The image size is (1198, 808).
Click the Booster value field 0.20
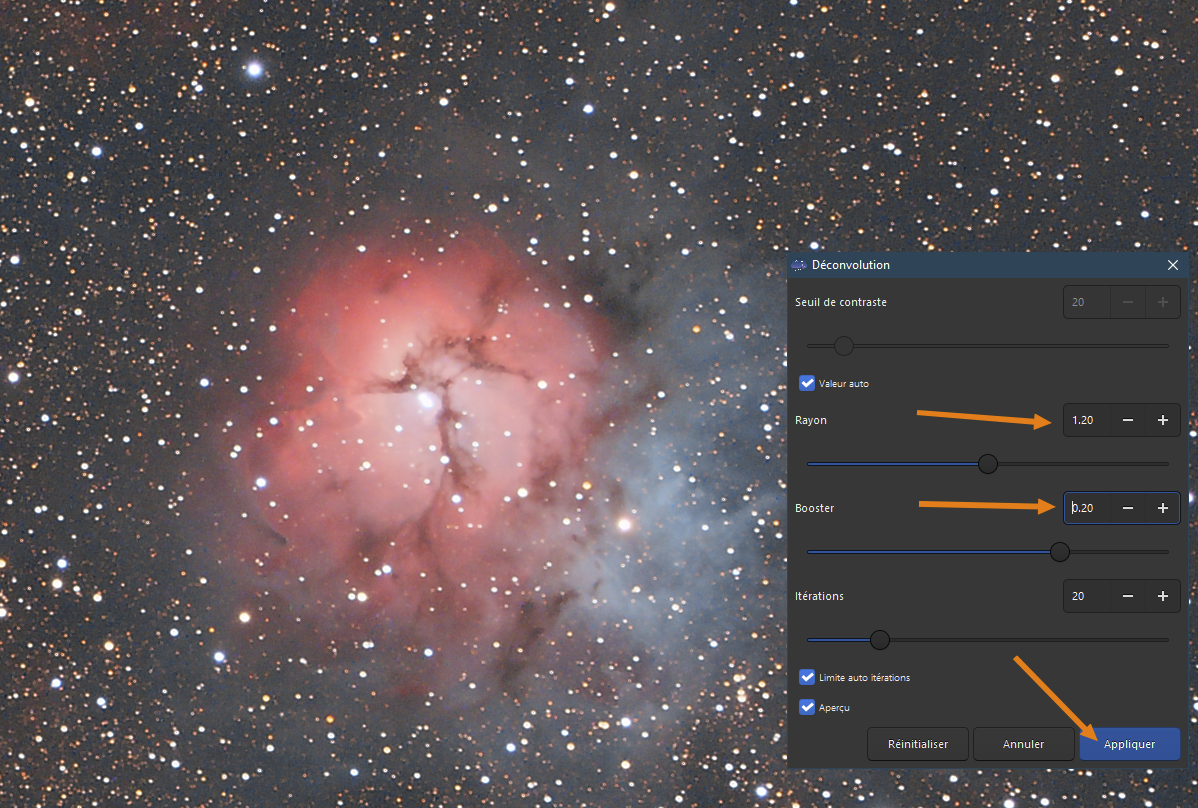tap(1087, 508)
